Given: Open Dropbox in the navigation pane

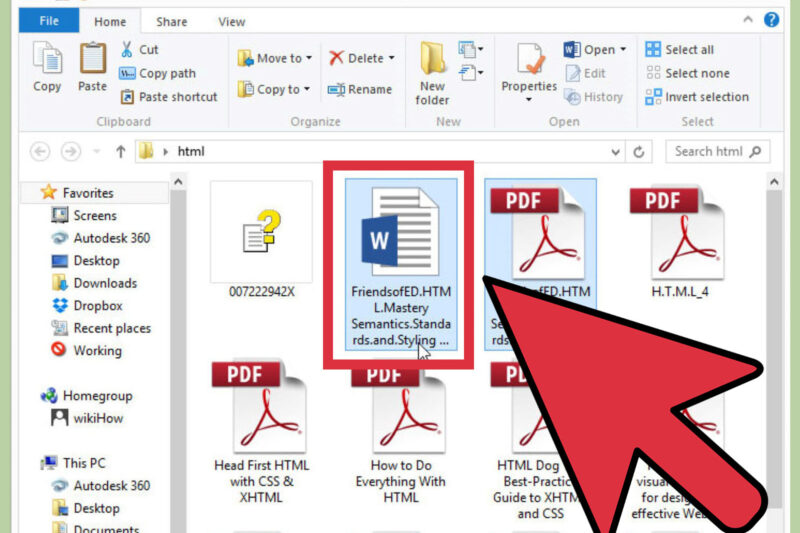Looking at the screenshot, I should 97,306.
